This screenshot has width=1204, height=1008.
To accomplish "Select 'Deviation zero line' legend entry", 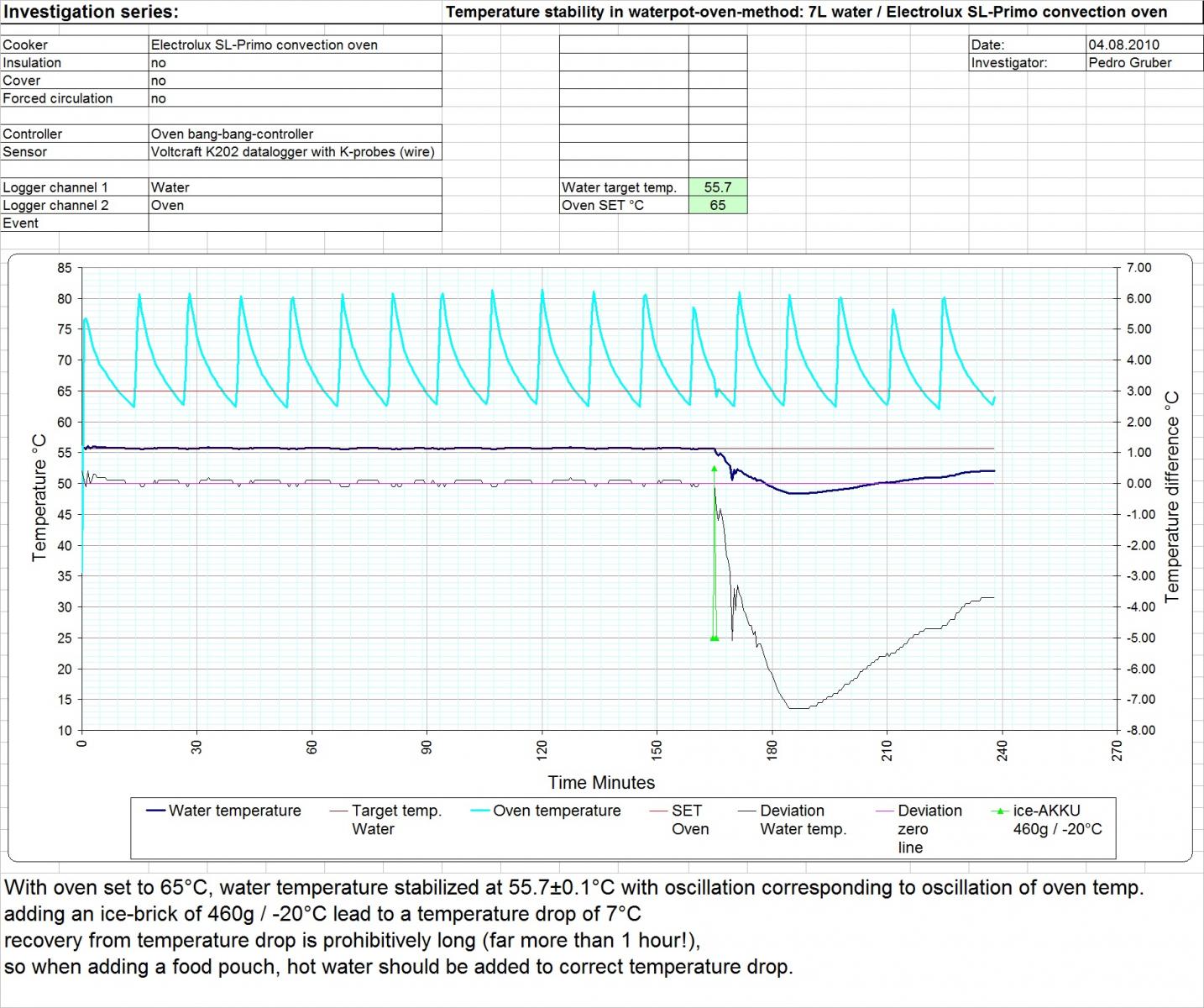I will (919, 829).
